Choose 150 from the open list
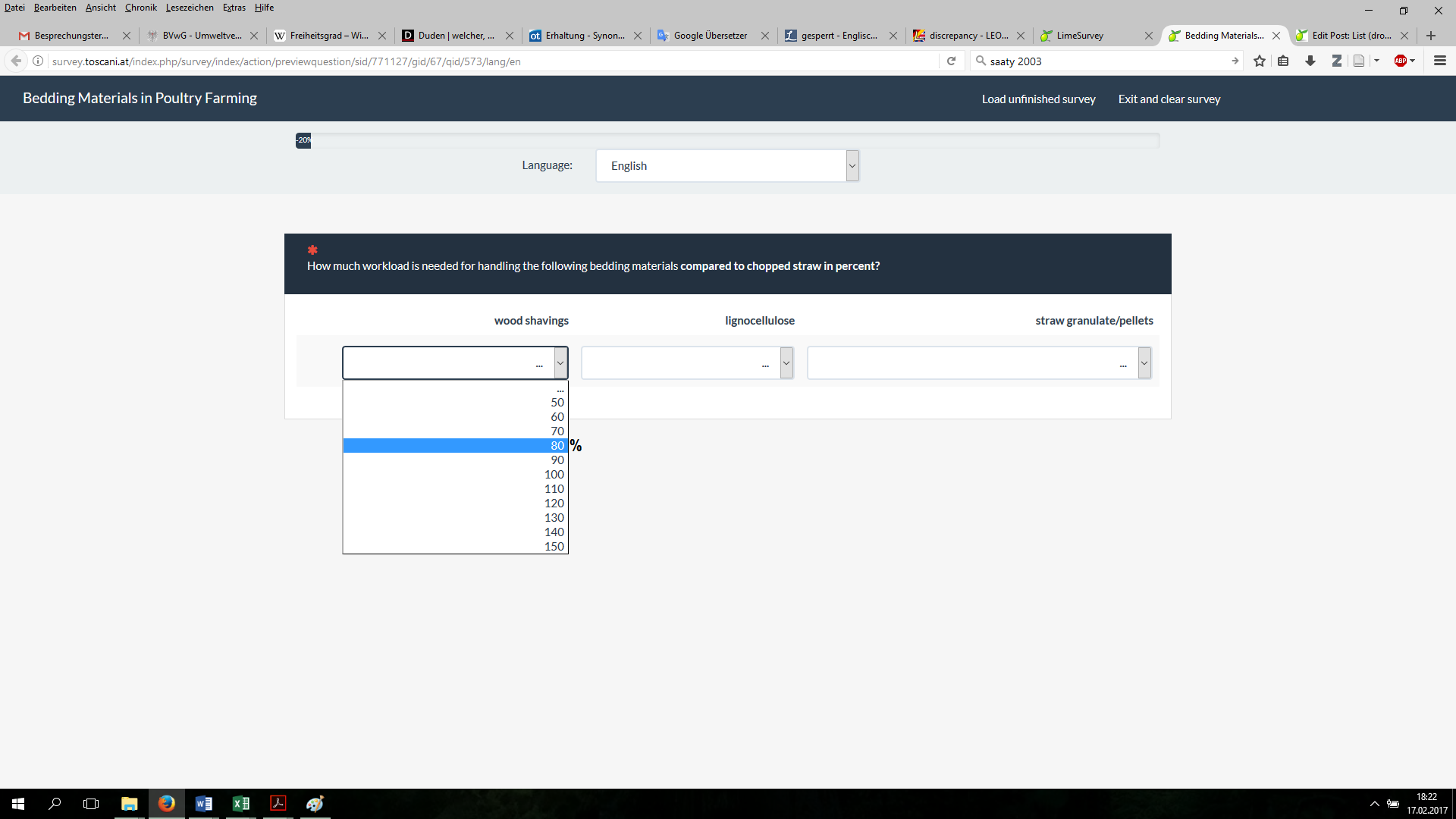 (x=455, y=547)
